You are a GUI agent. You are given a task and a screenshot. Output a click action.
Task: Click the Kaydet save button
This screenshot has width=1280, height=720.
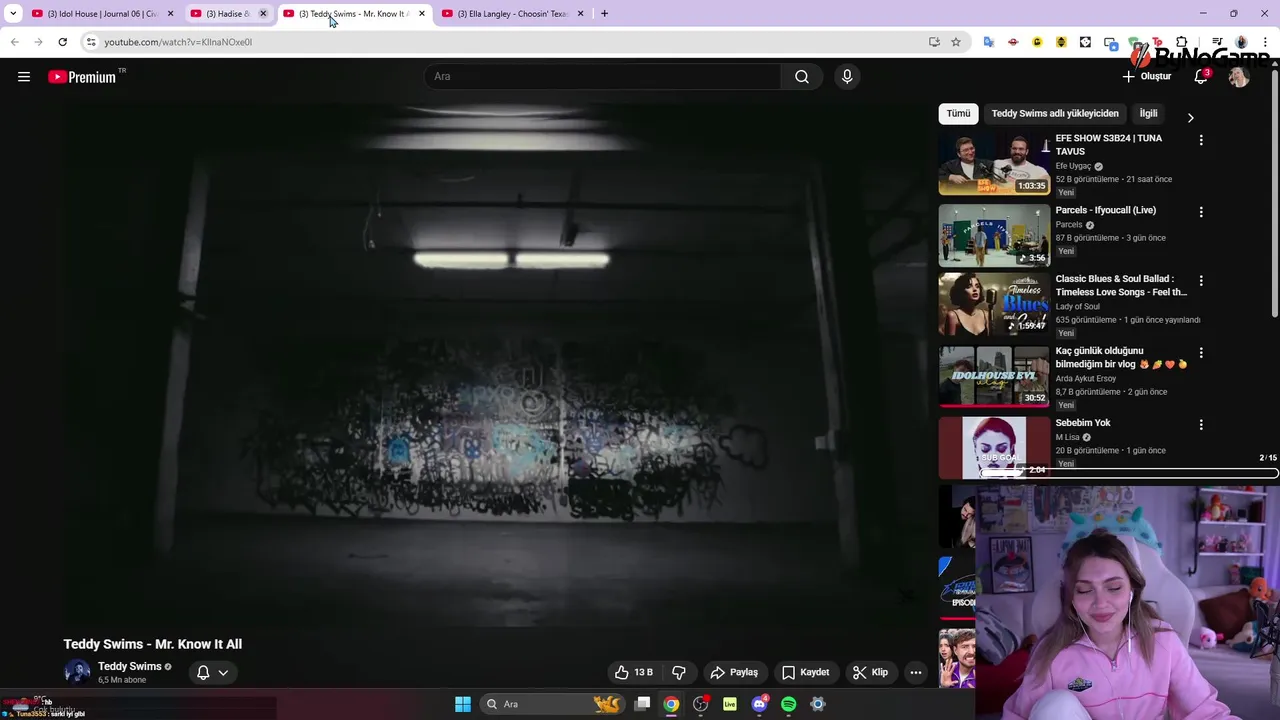[806, 672]
